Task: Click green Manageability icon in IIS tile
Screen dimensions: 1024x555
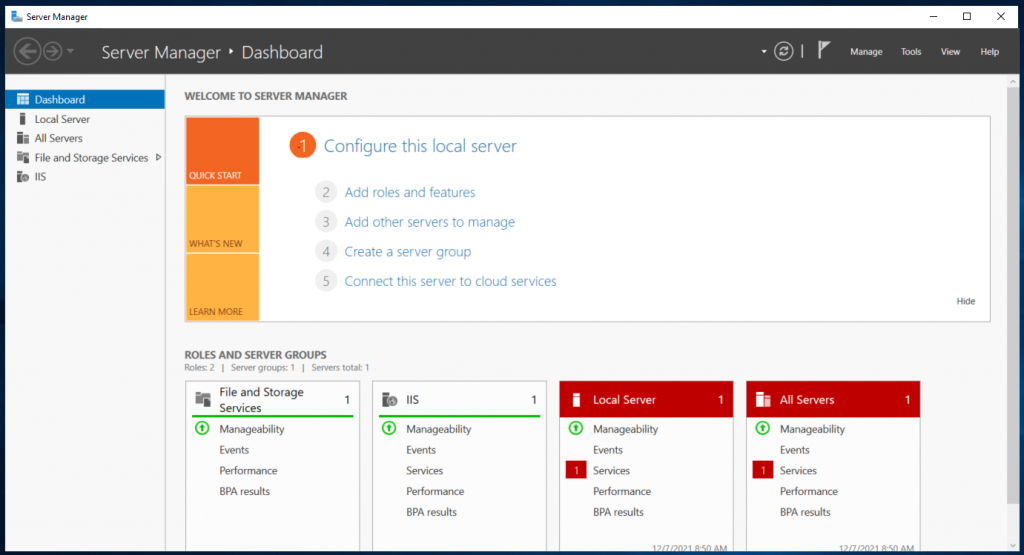Action: [389, 428]
